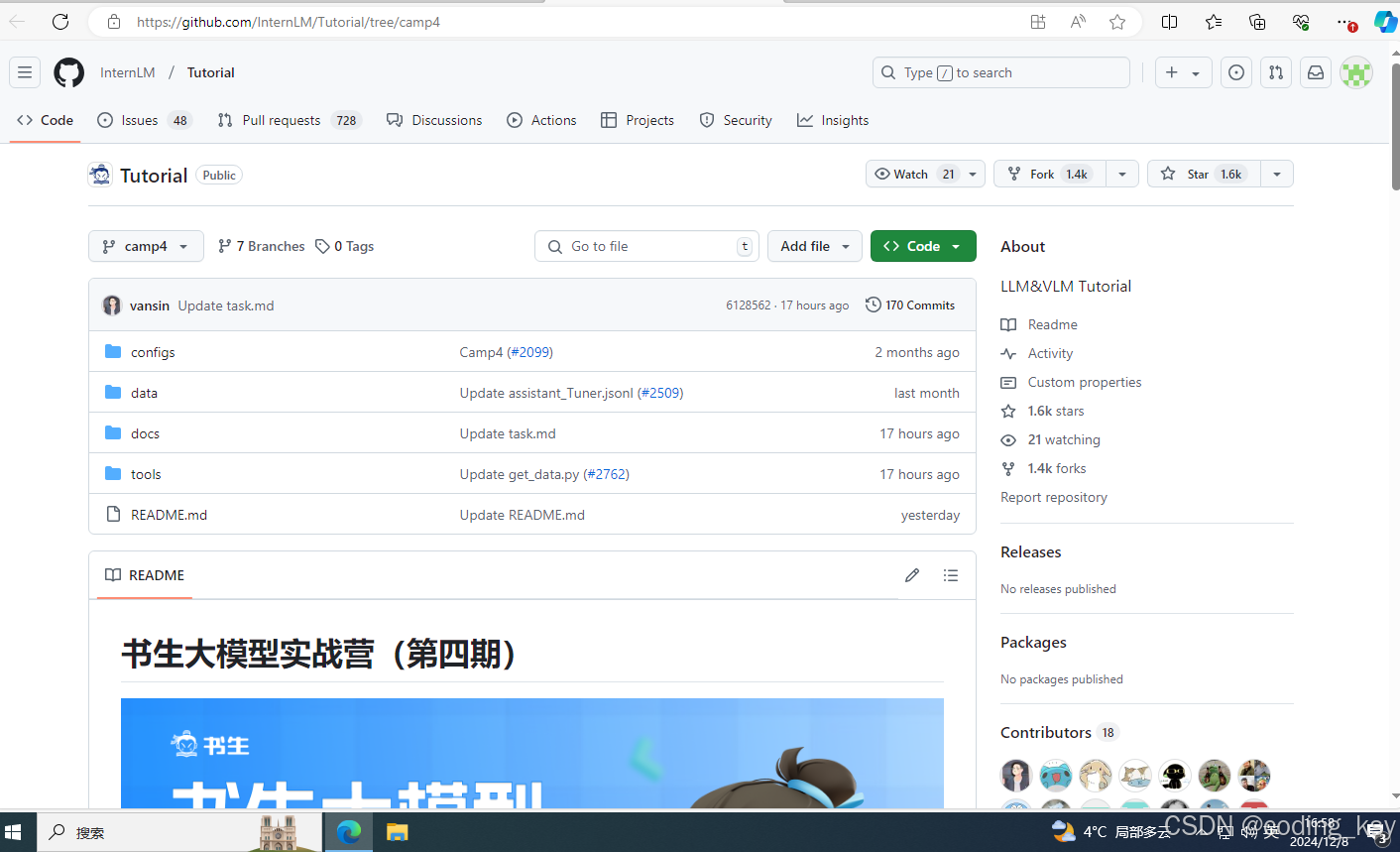1400x852 pixels.
Task: View 170 Commits history
Action: point(910,305)
